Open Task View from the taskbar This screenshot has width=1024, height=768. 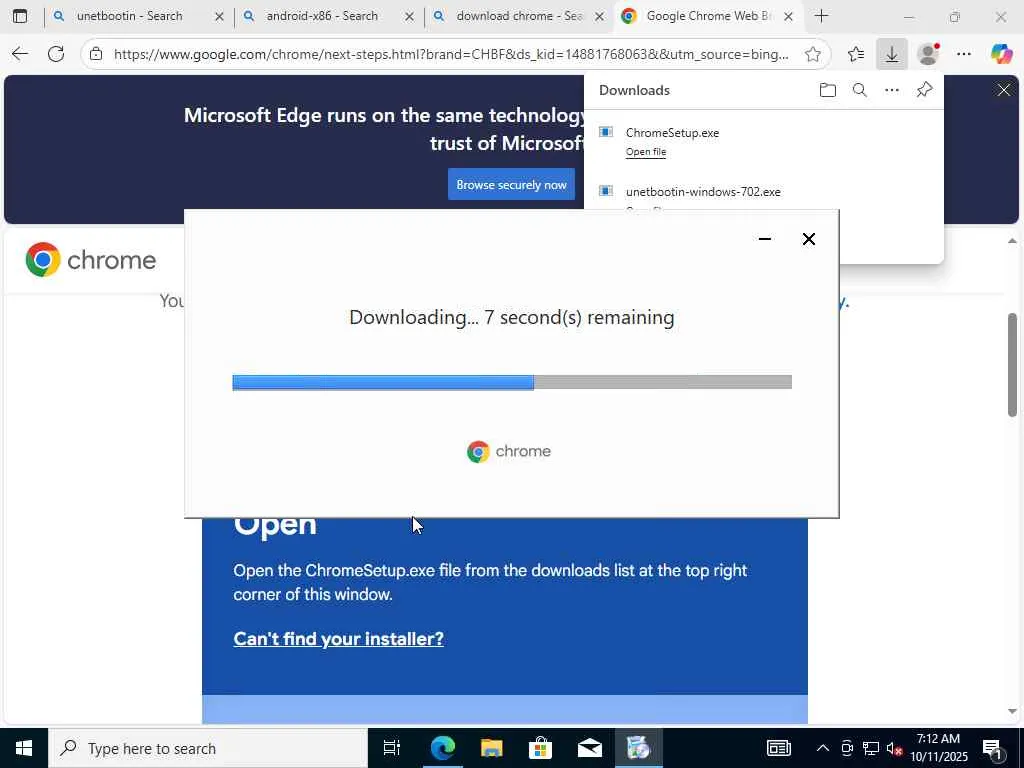[391, 748]
